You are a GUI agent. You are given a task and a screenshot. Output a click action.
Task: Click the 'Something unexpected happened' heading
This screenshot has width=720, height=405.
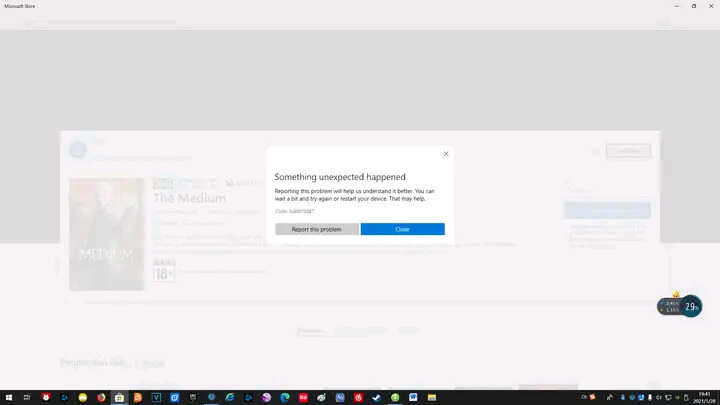pos(340,177)
